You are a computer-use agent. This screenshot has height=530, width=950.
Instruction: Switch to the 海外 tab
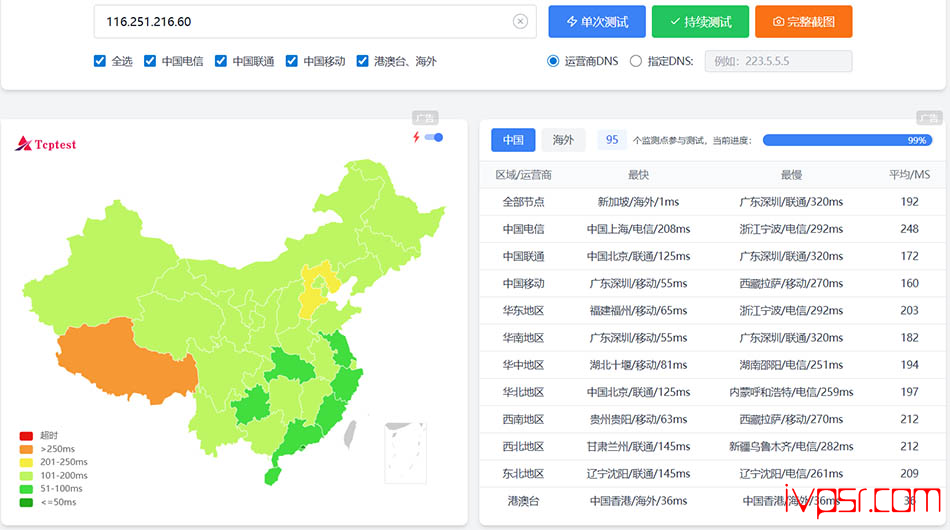563,140
